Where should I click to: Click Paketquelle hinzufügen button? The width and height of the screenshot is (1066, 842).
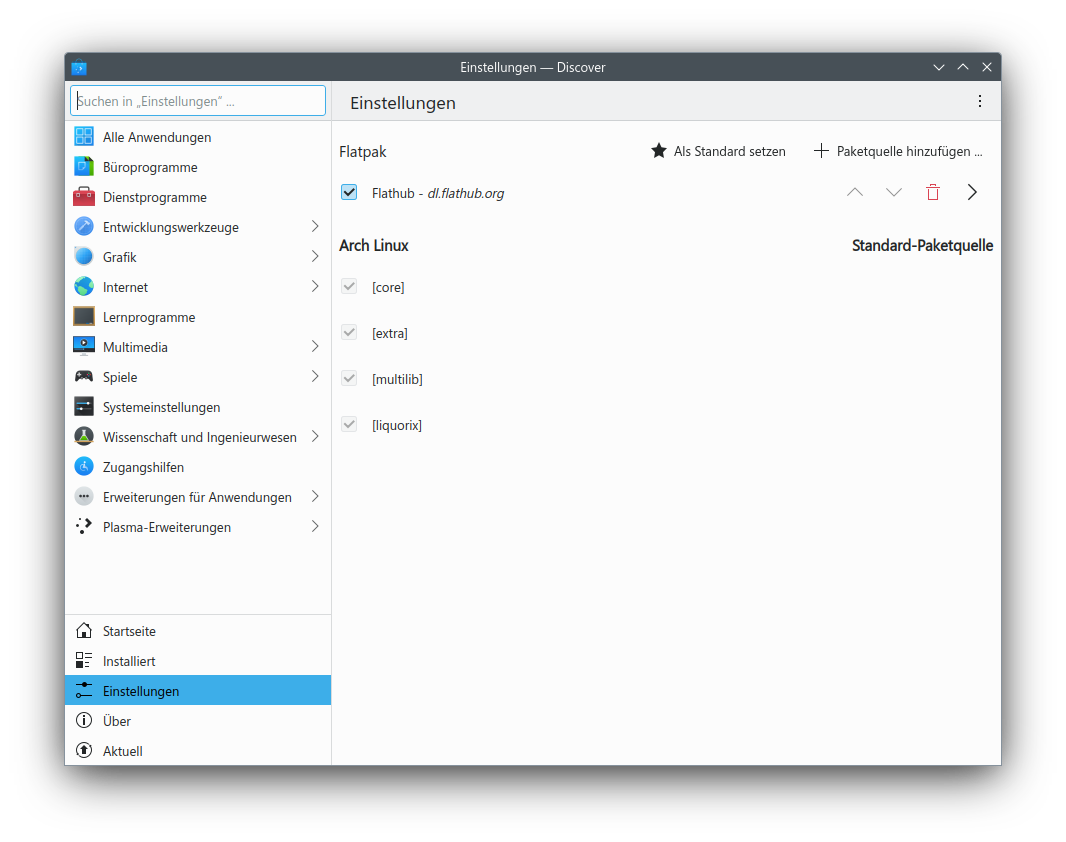pyautogui.click(x=898, y=151)
